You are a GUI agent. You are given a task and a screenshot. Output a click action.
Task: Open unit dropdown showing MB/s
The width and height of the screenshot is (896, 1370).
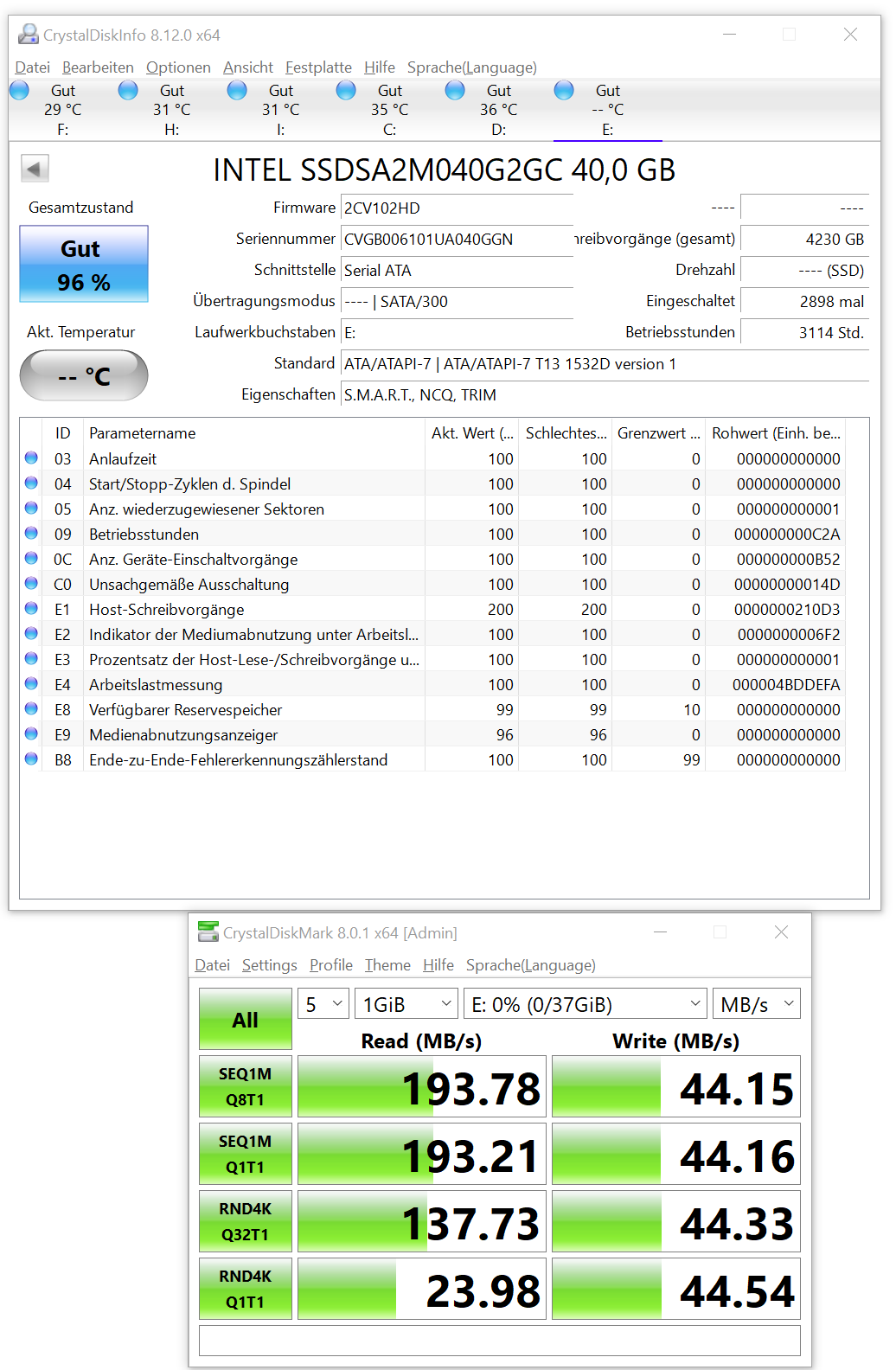757,1004
